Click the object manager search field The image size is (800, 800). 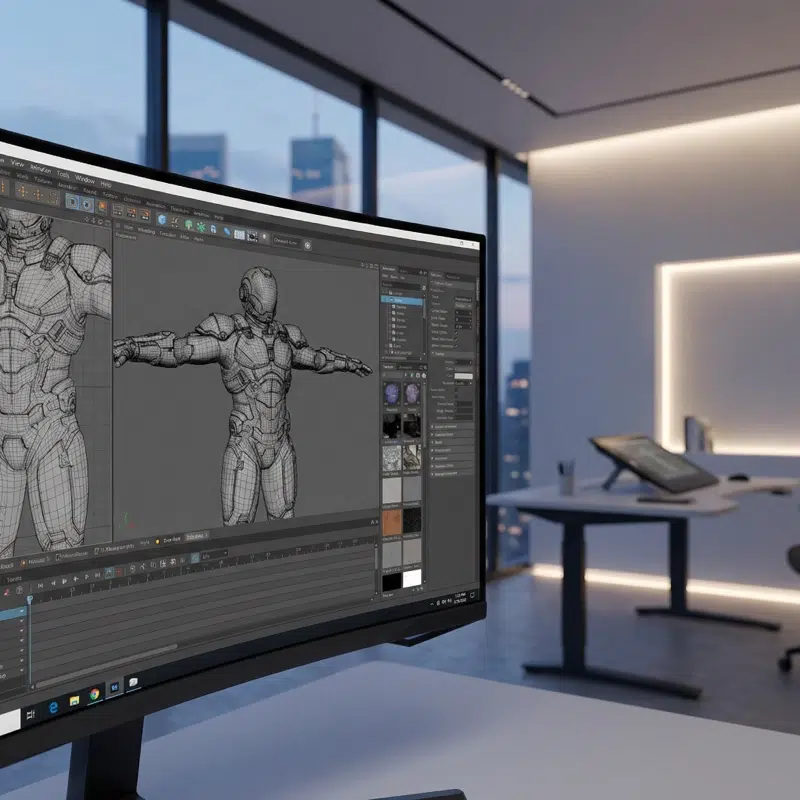(x=402, y=285)
